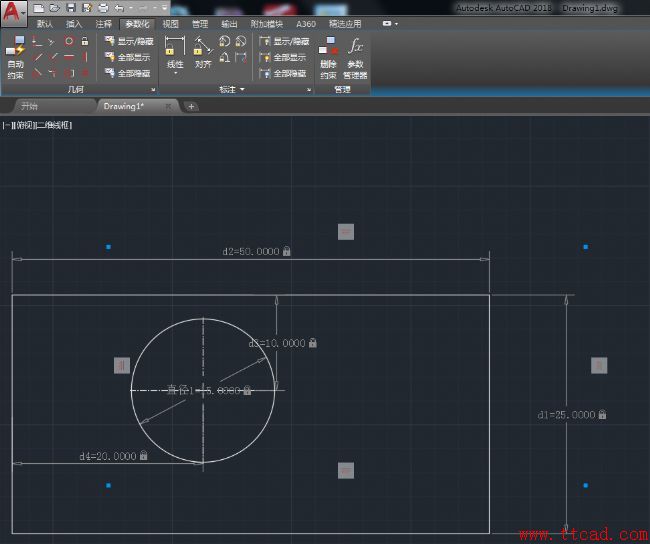This screenshot has height=544, width=650.
Task: Switch to the 附加模块 ribbon tab
Action: [x=267, y=24]
